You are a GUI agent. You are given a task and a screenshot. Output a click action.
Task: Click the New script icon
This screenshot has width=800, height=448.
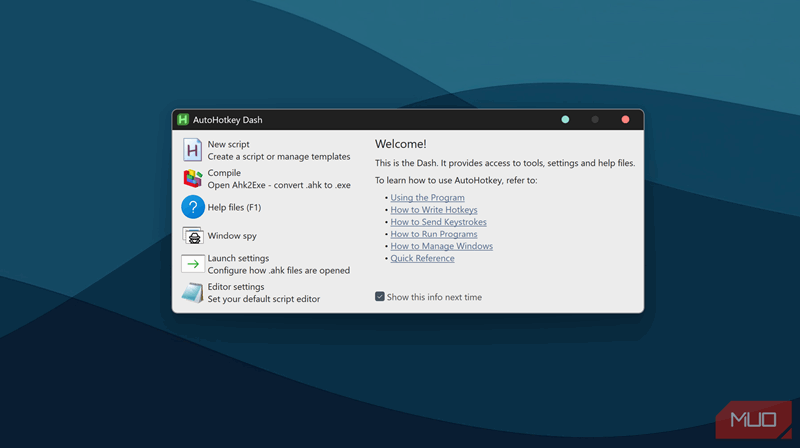(192, 150)
